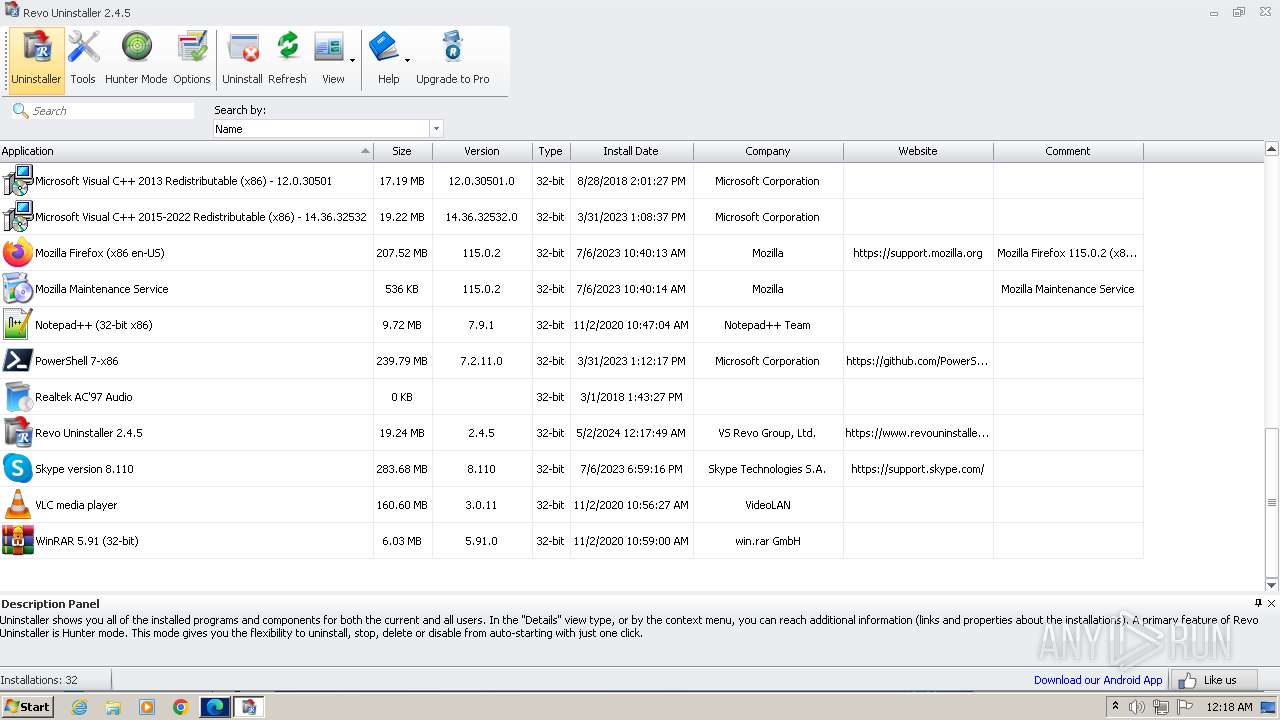Open Windows Media Player from taskbar
The image size is (1280, 720).
[147, 707]
